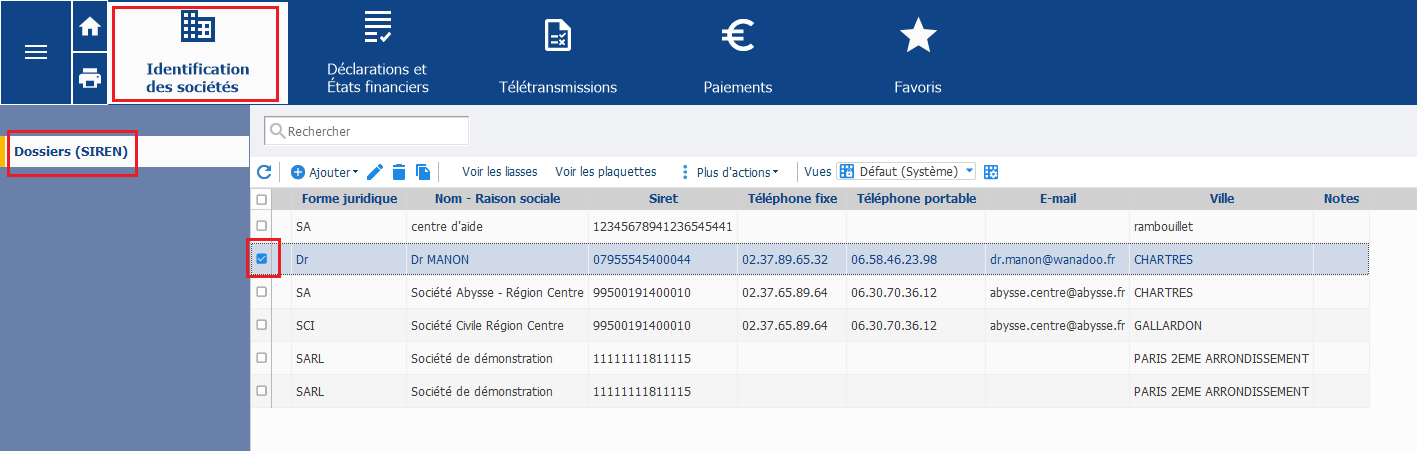This screenshot has height=451, width=1417.
Task: Select Dossiers (SIREN) in sidebar
Action: click(x=71, y=151)
